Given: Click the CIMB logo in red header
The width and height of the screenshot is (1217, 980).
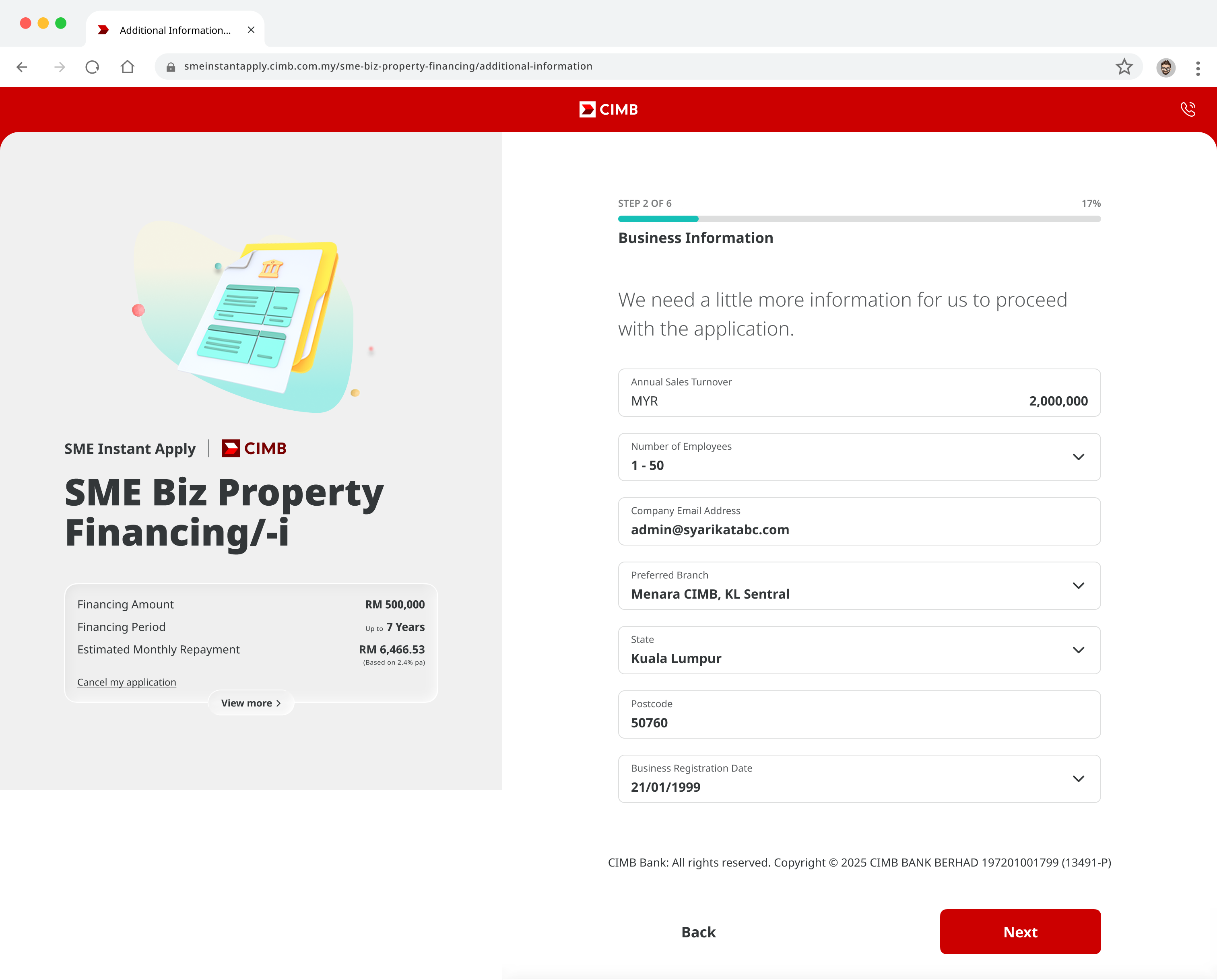Looking at the screenshot, I should pos(609,109).
